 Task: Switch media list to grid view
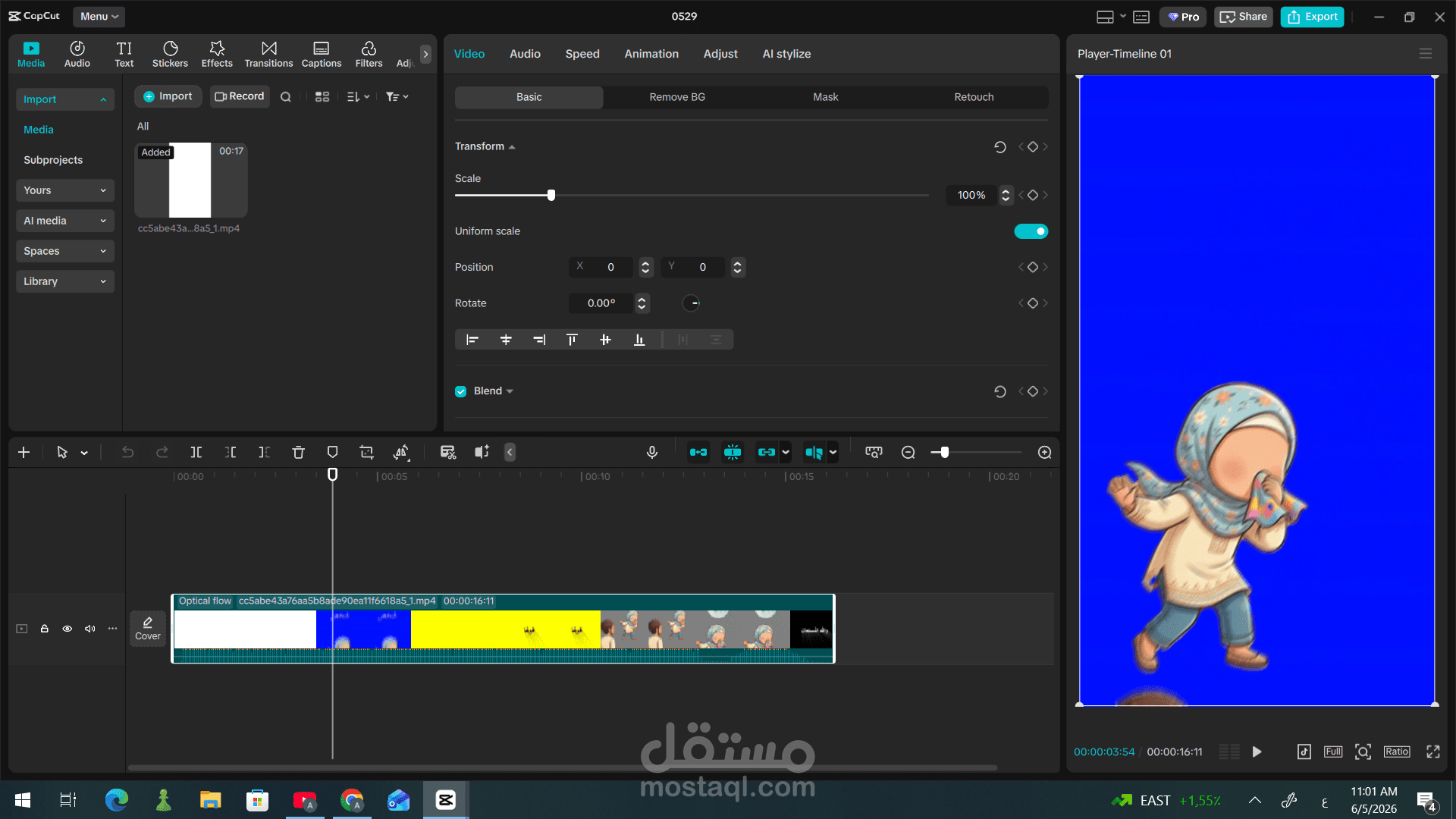322,97
